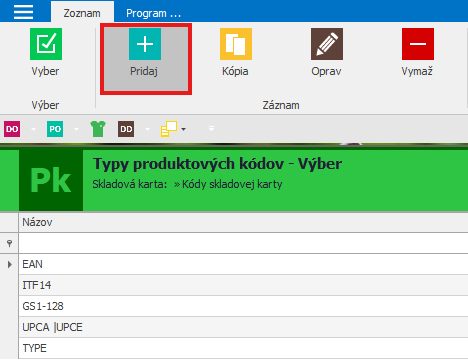Open the yellow notes icon dropdown arrow
468x363 pixels.
pyautogui.click(x=183, y=129)
